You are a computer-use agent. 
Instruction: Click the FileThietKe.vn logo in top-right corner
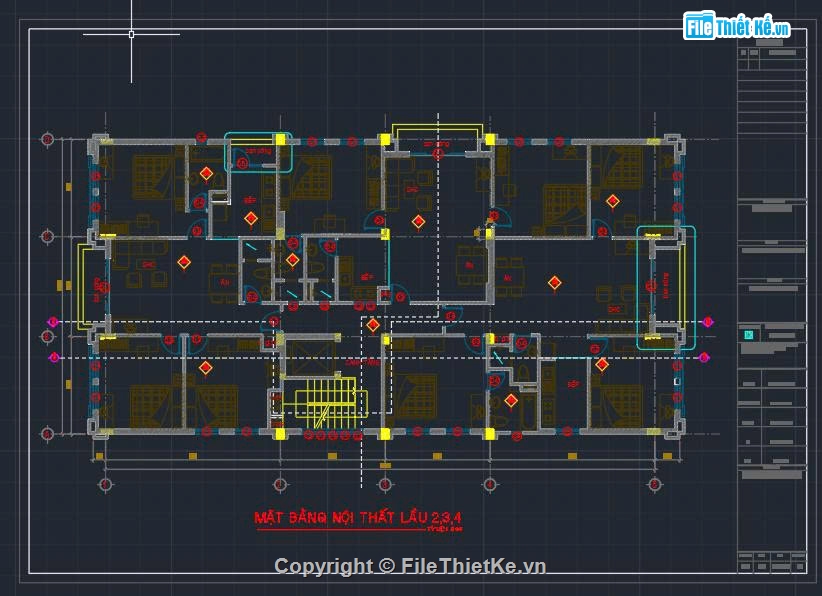pos(736,27)
